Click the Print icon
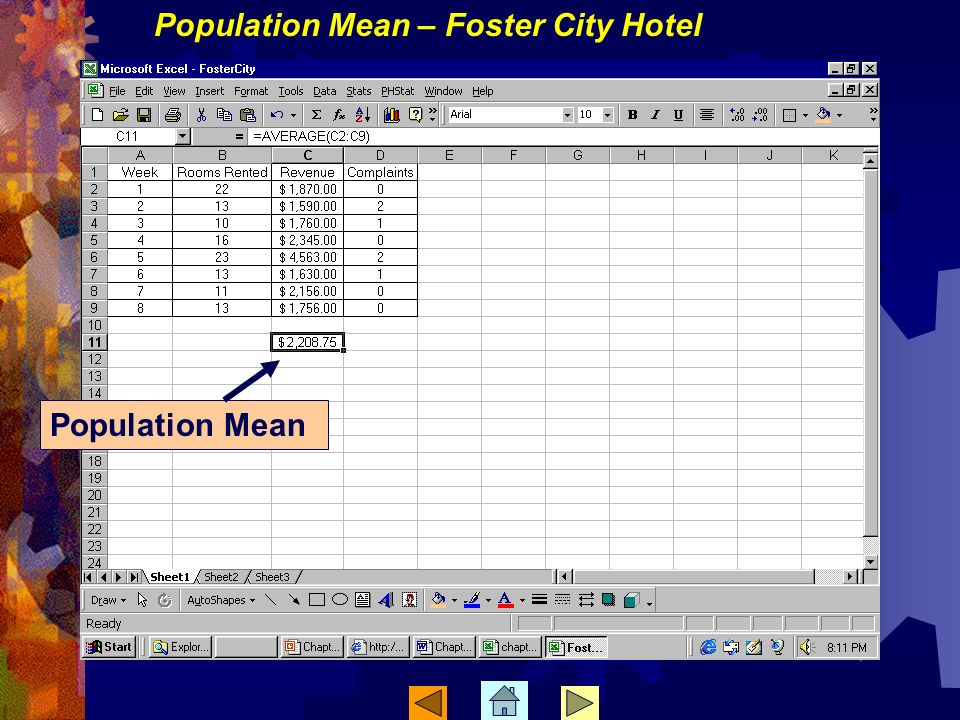 (x=173, y=114)
